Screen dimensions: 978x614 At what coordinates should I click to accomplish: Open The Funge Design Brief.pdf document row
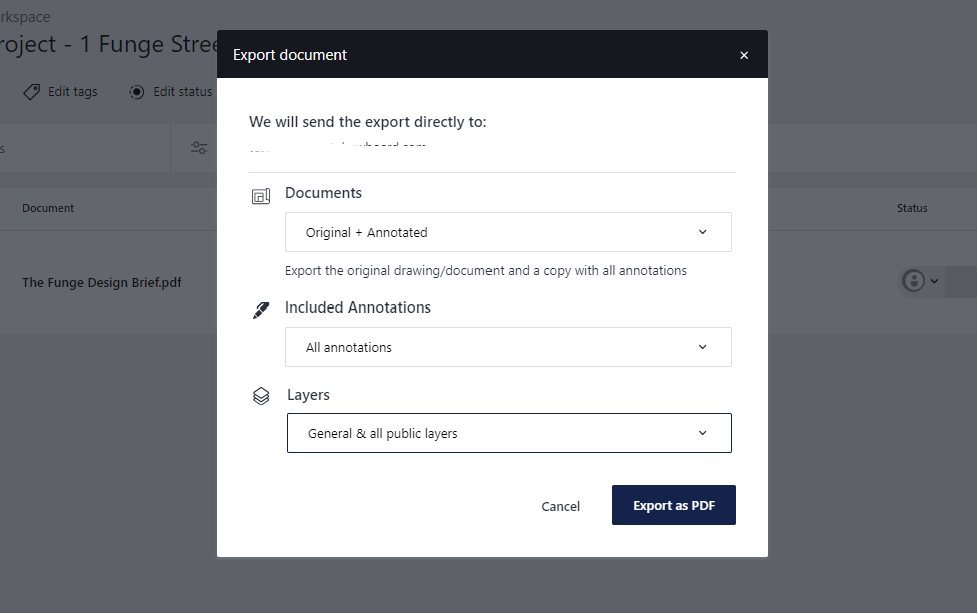pos(102,283)
